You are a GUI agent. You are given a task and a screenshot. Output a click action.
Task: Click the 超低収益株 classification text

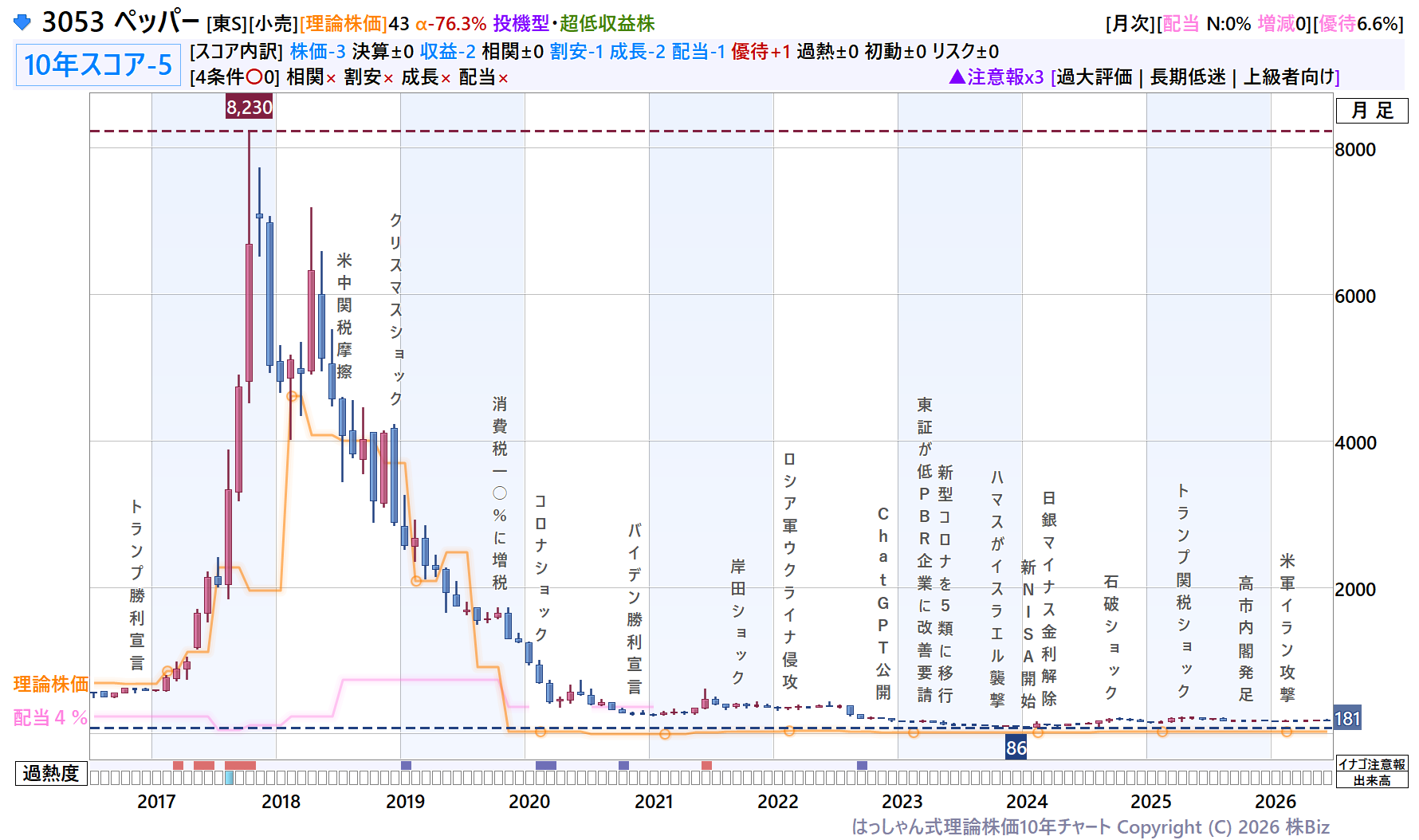[607, 23]
